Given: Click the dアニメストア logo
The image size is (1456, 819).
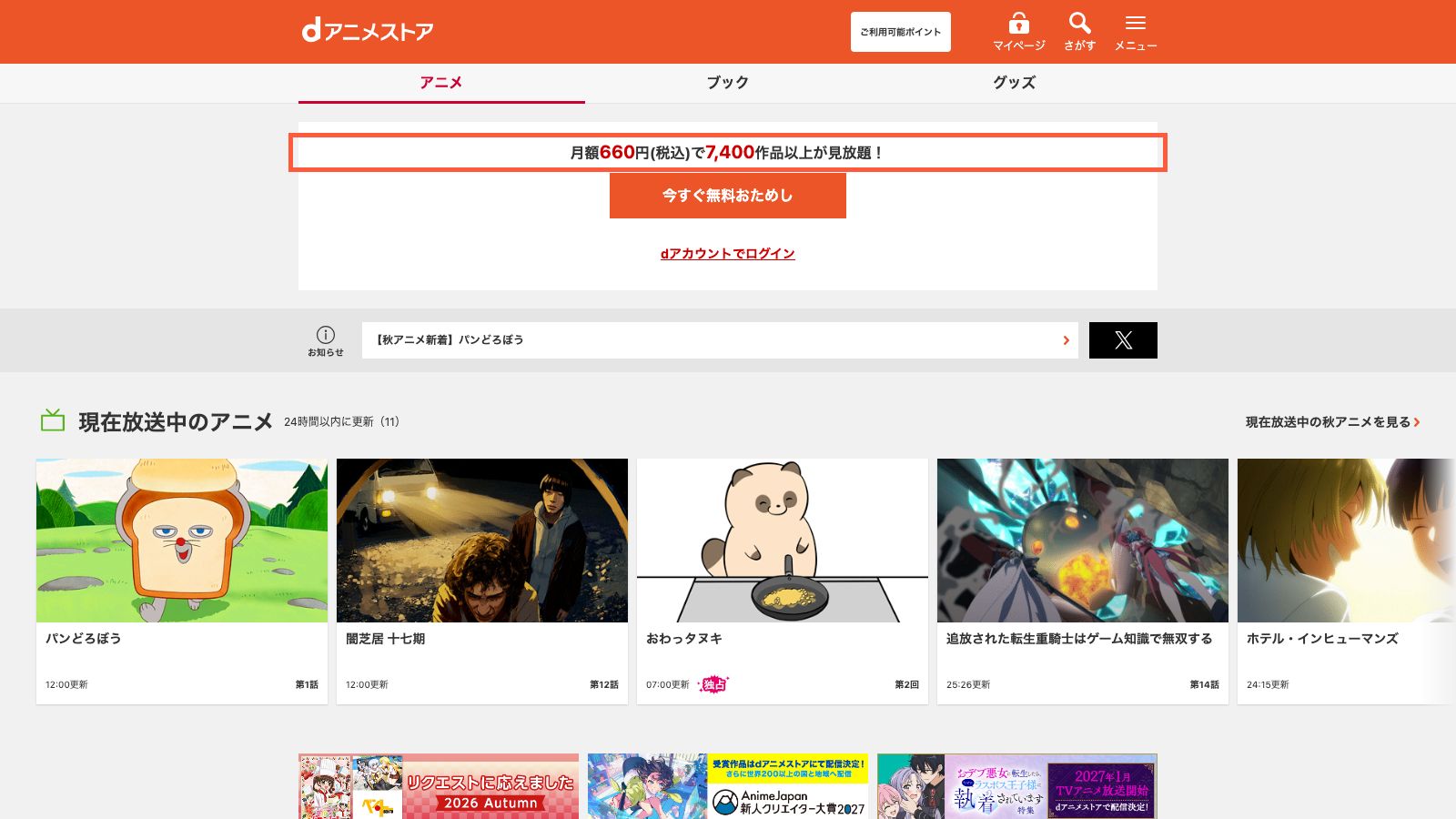Looking at the screenshot, I should coord(368,31).
